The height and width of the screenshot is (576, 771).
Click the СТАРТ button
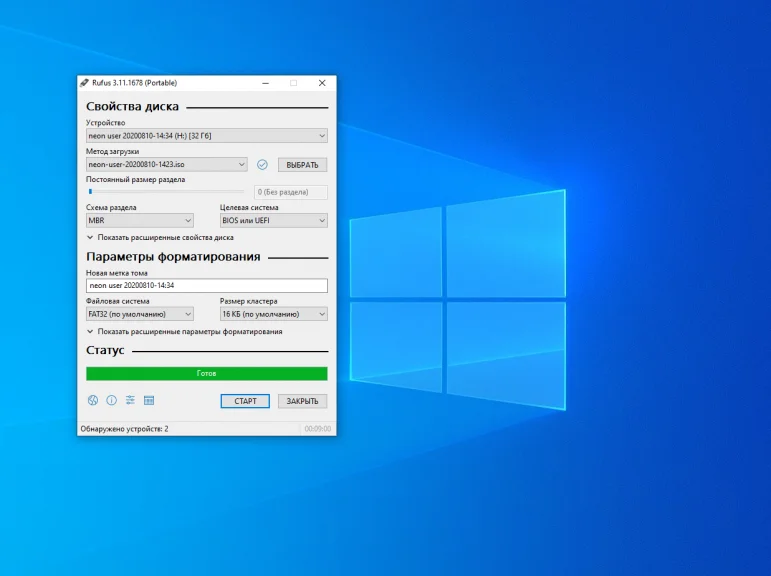[x=245, y=401]
